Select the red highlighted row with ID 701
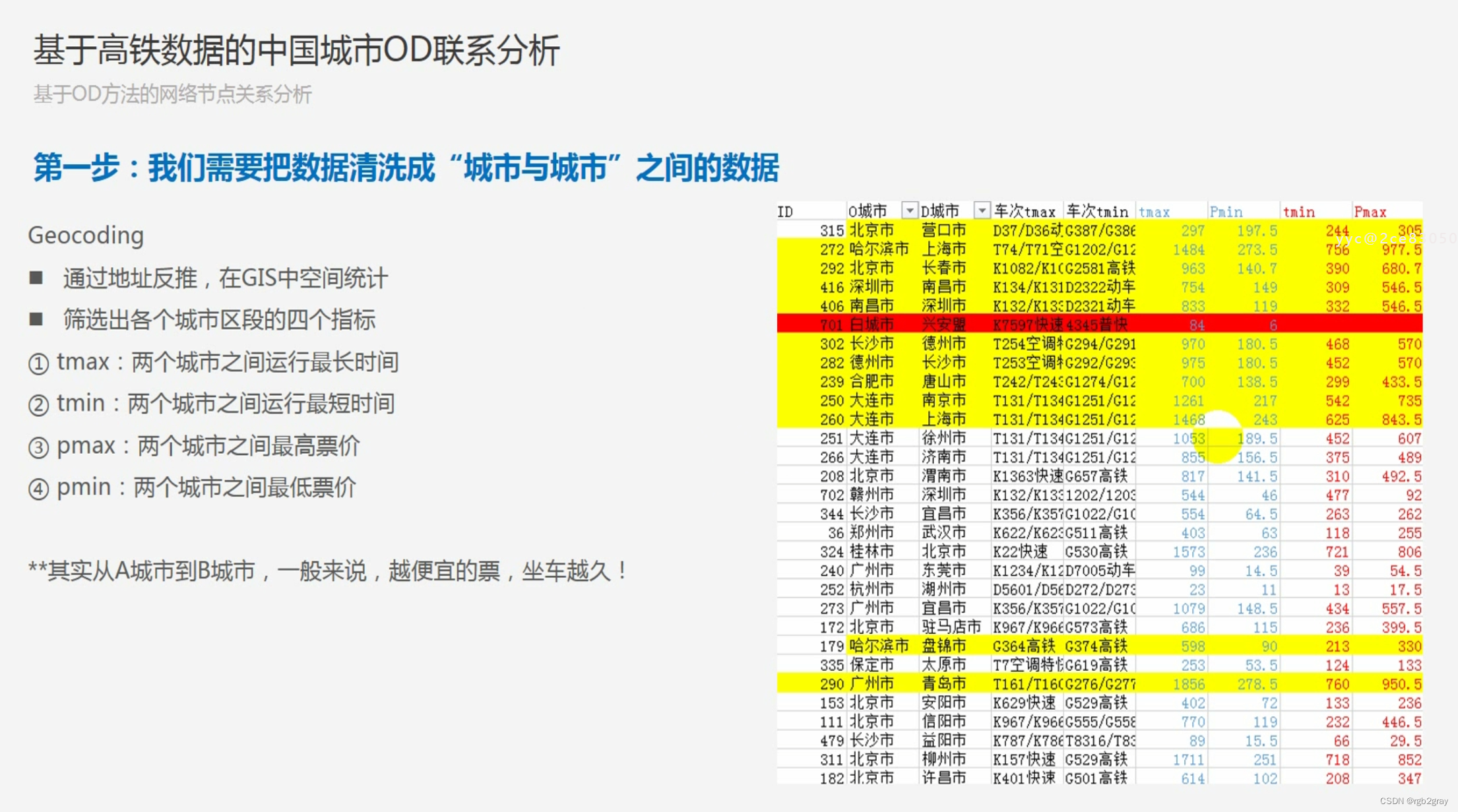The width and height of the screenshot is (1458, 812). (x=1098, y=324)
